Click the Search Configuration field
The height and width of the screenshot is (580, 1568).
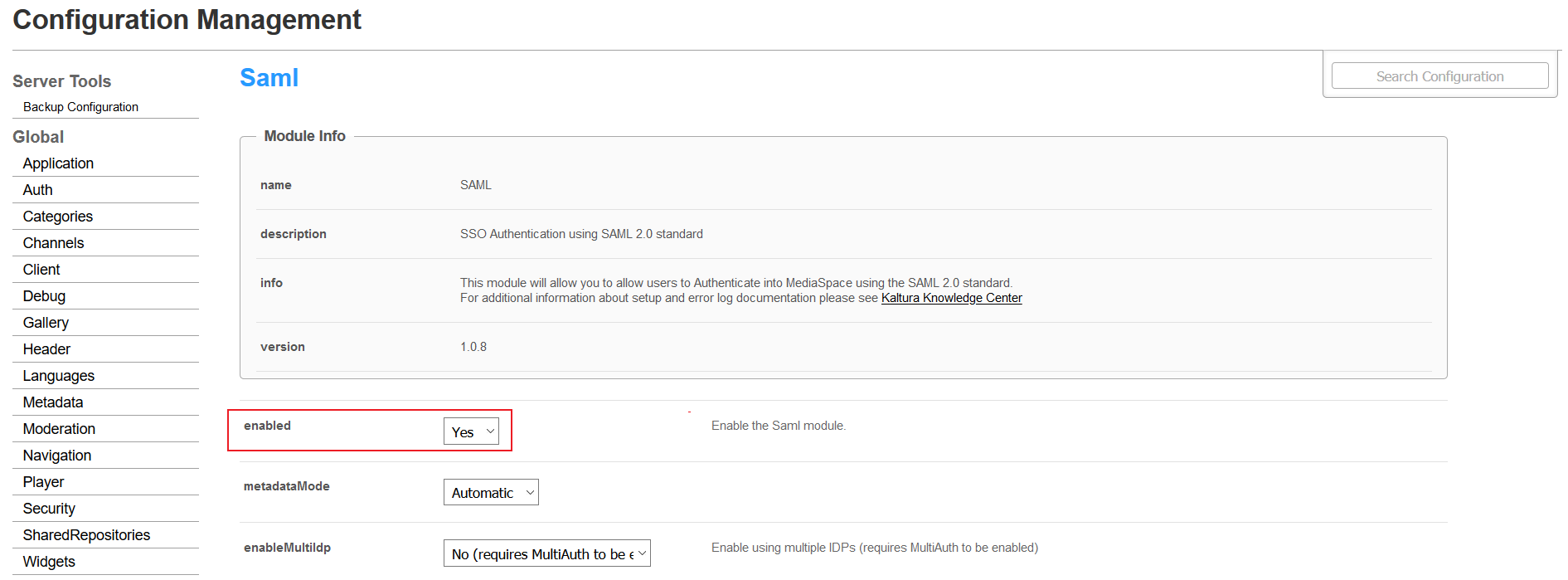[x=1439, y=76]
